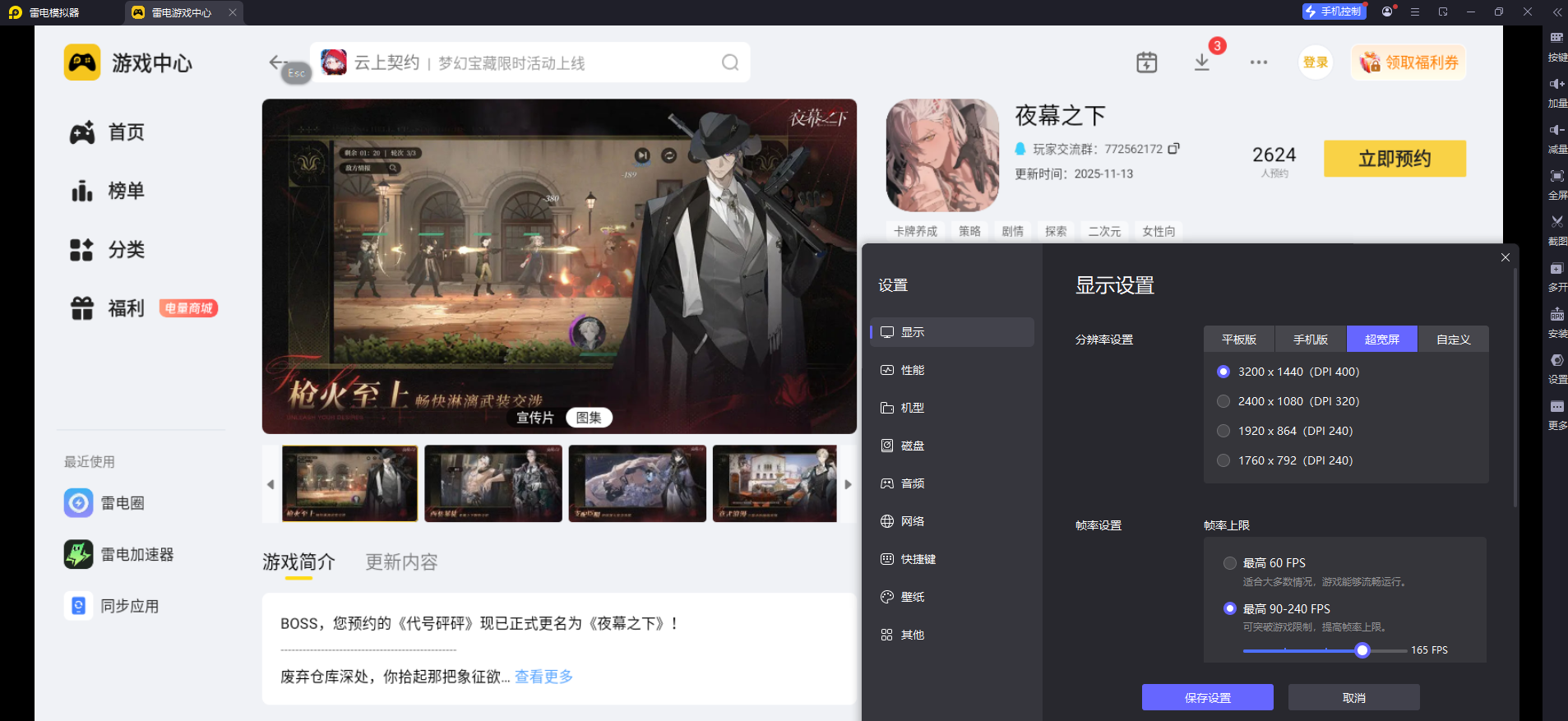Click the search box showing 云上契约
The height and width of the screenshot is (721, 1568).
click(530, 62)
